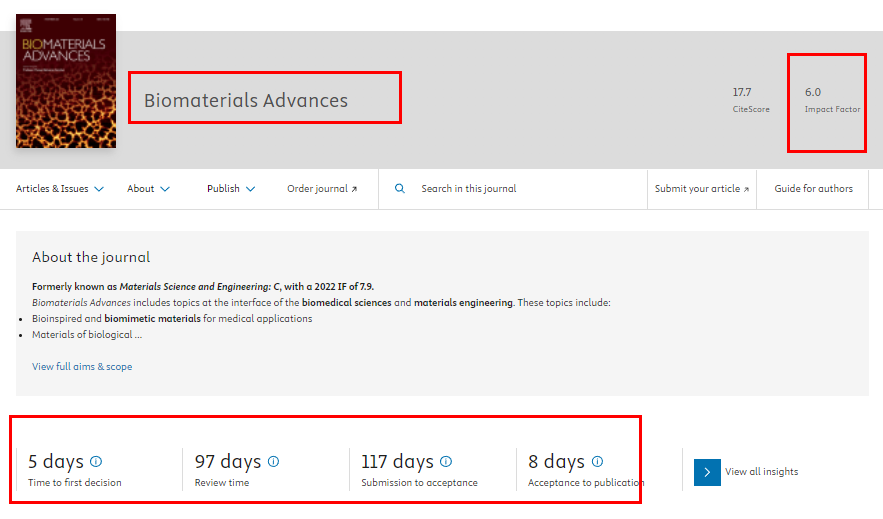Open the Publish dropdown menu

(x=231, y=189)
